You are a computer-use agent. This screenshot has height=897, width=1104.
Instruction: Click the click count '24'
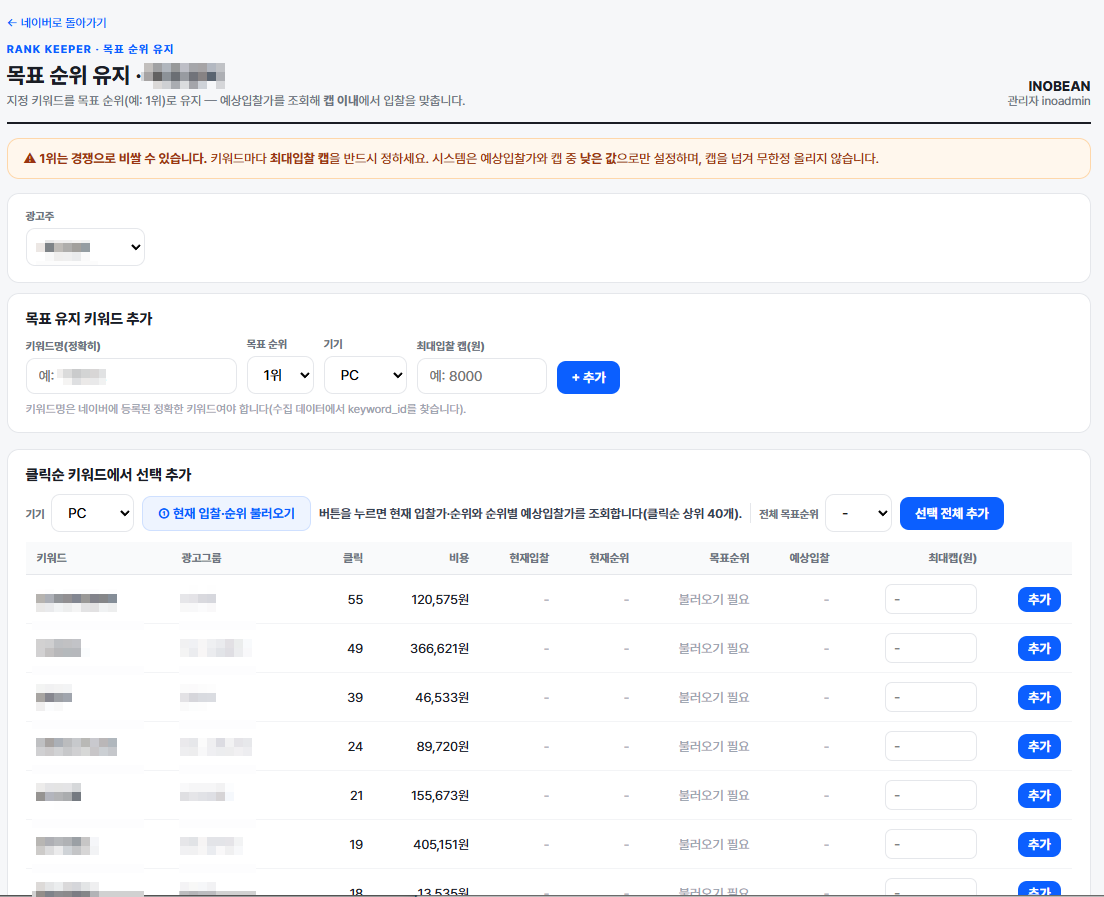tap(356, 746)
